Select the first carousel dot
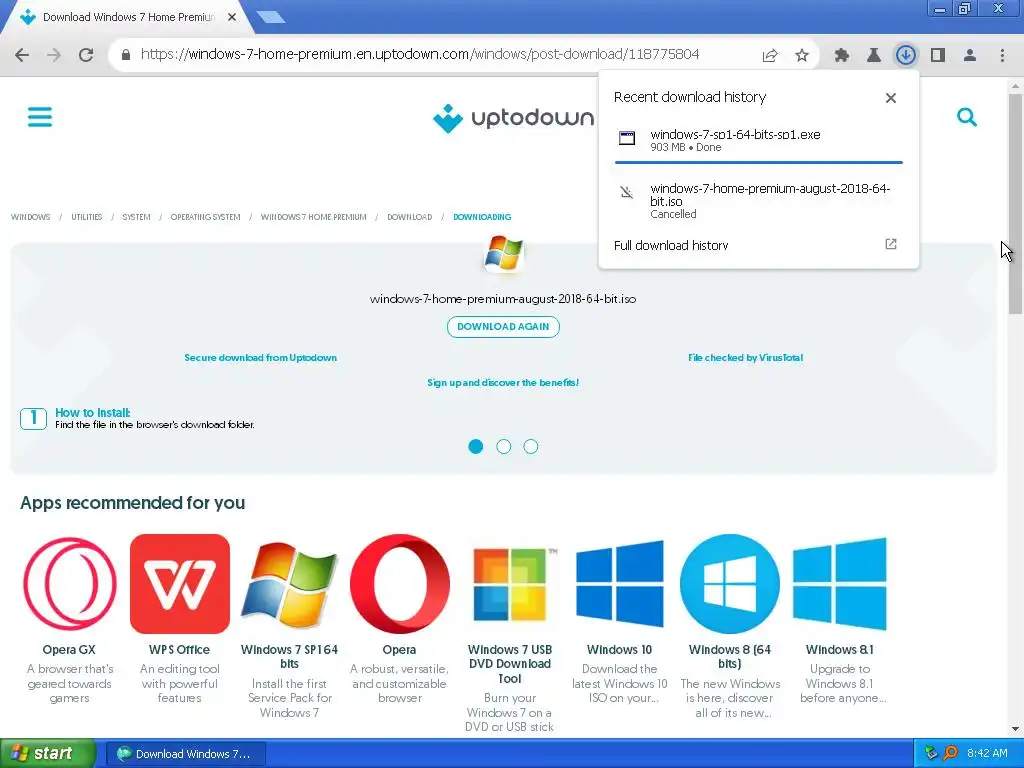 [x=476, y=447]
